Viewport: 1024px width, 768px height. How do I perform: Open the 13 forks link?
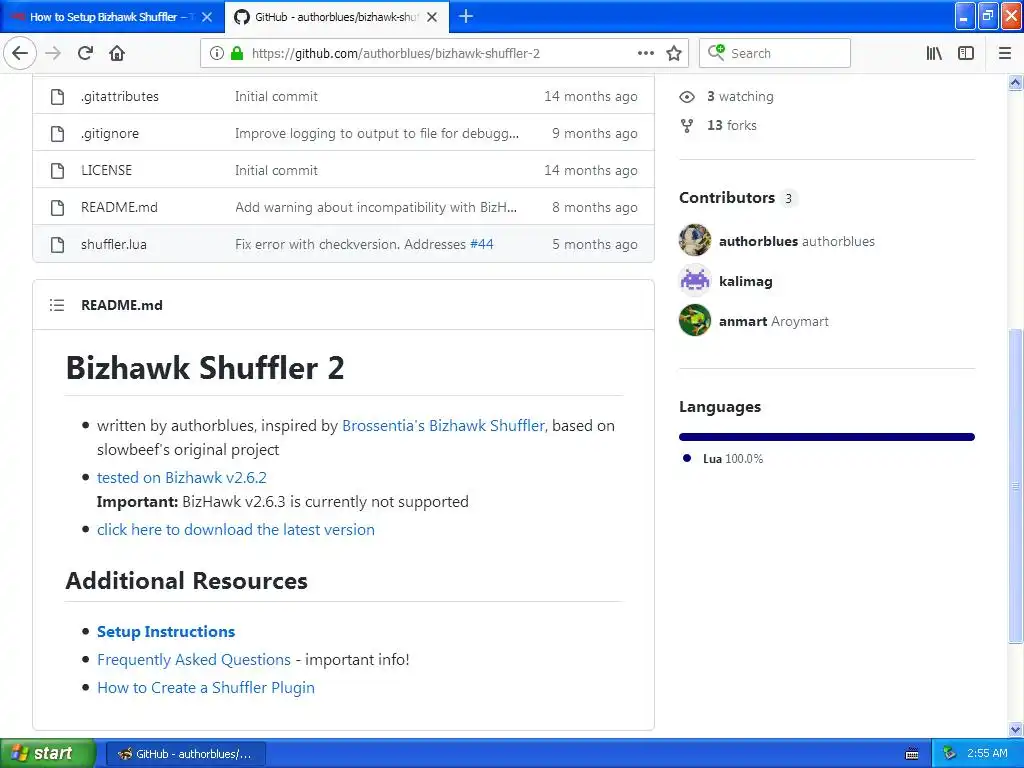(x=731, y=125)
